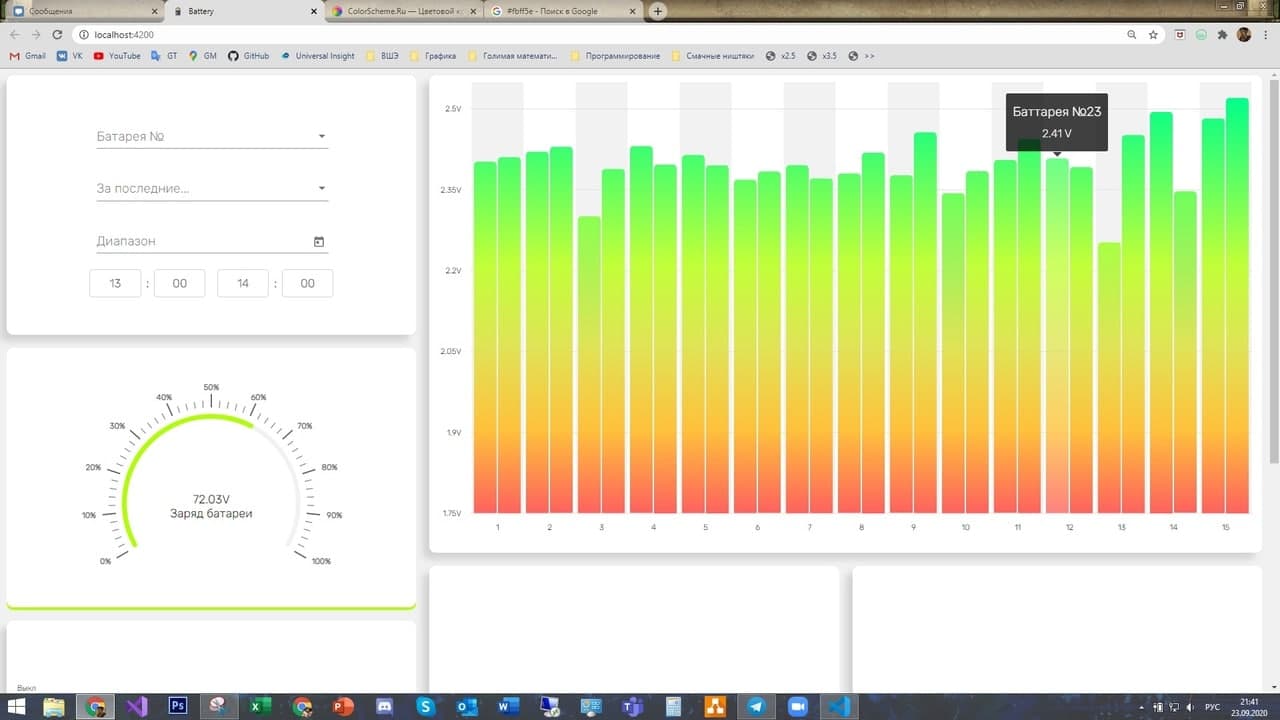Switch to the #fbff5e Google search tab
1280x720 pixels.
[562, 11]
